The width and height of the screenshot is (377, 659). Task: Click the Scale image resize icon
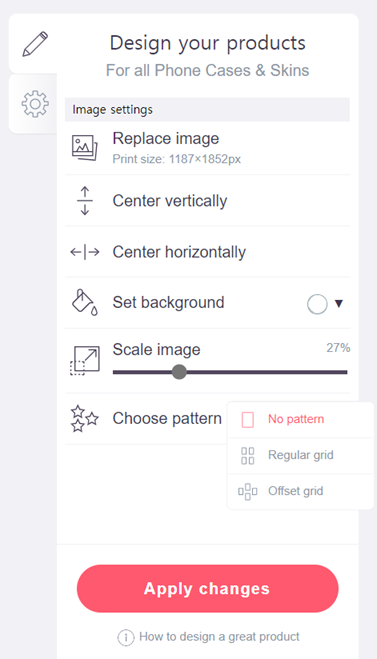click(x=84, y=361)
